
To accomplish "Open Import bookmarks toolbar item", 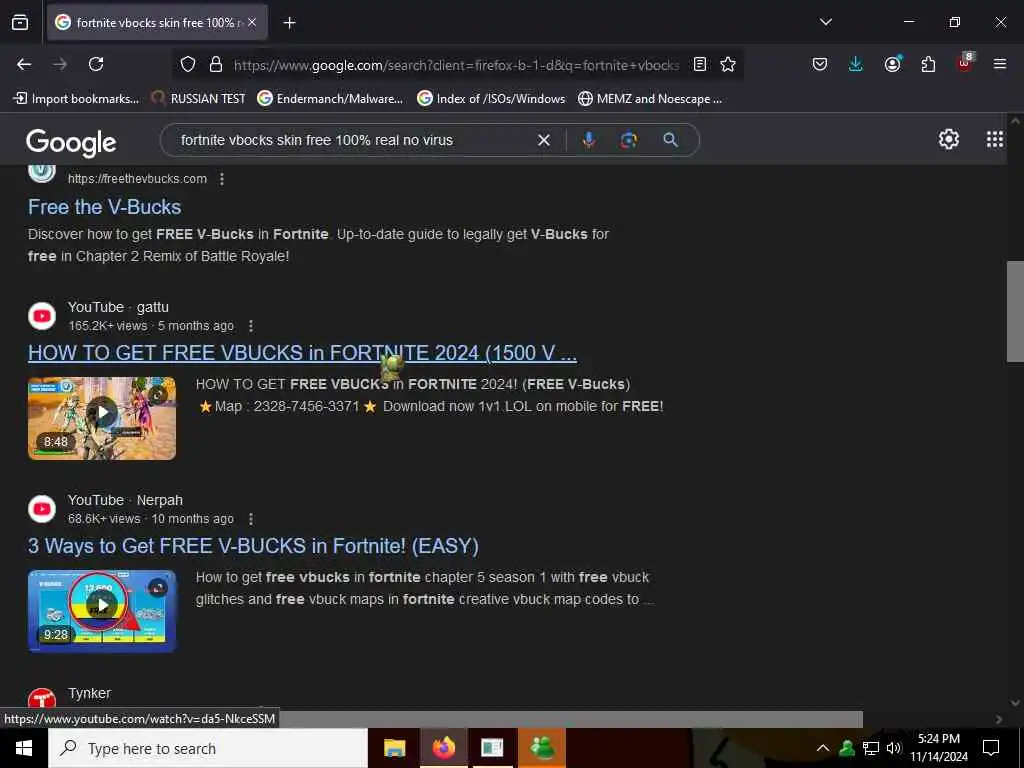I will pyautogui.click(x=76, y=99).
